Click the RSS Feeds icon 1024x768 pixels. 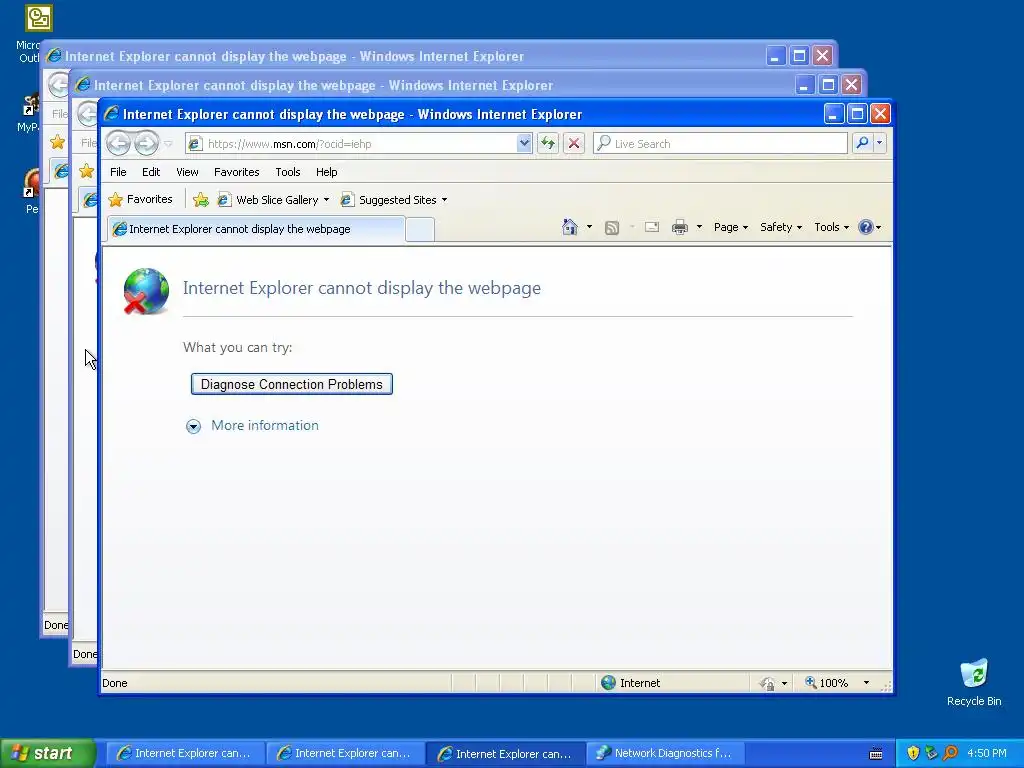(x=611, y=227)
